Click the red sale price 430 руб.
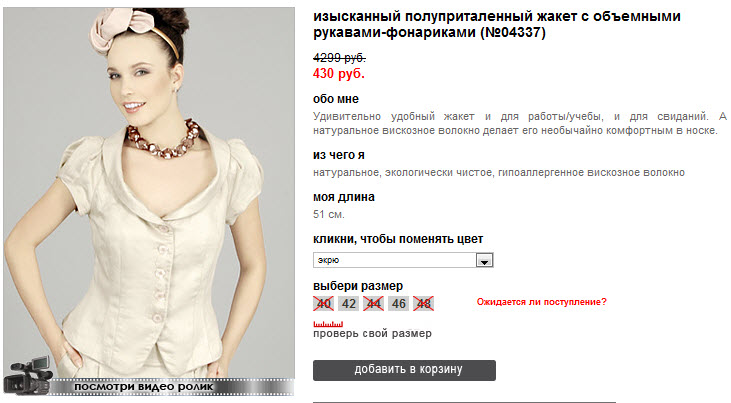The height and width of the screenshot is (403, 731). [339, 74]
